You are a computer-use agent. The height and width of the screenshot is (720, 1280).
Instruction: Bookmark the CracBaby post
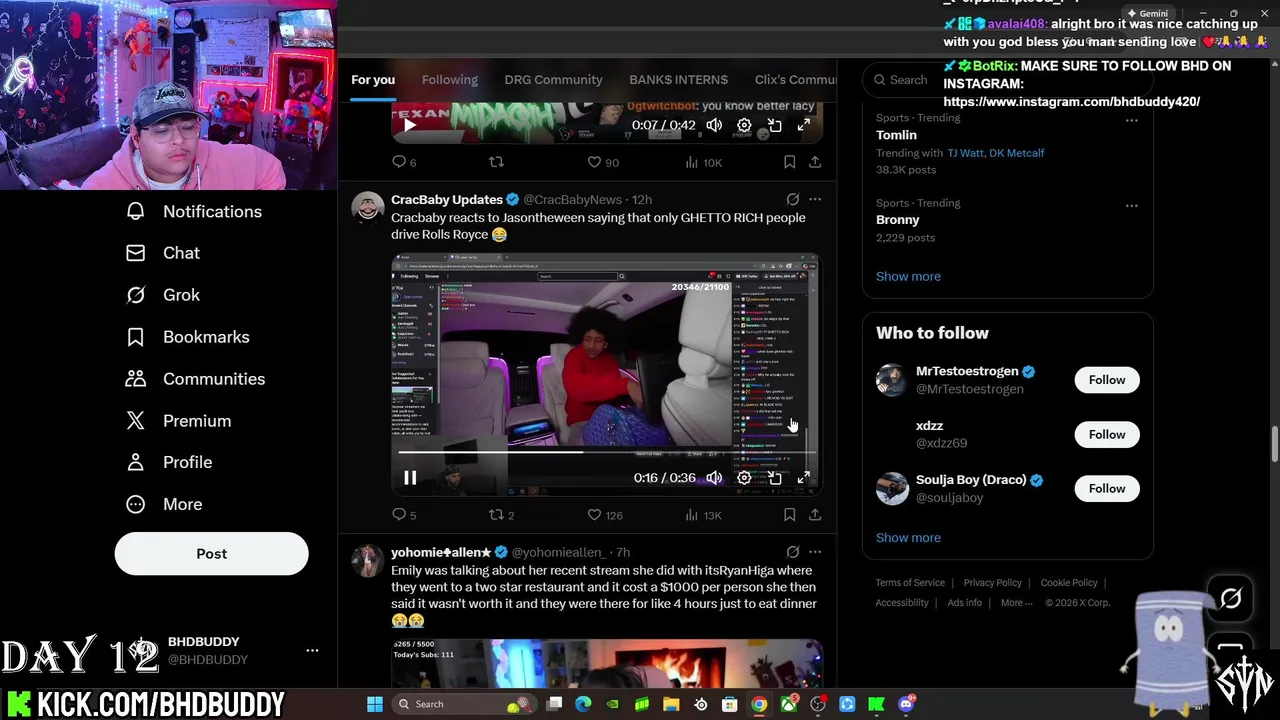pyautogui.click(x=789, y=515)
